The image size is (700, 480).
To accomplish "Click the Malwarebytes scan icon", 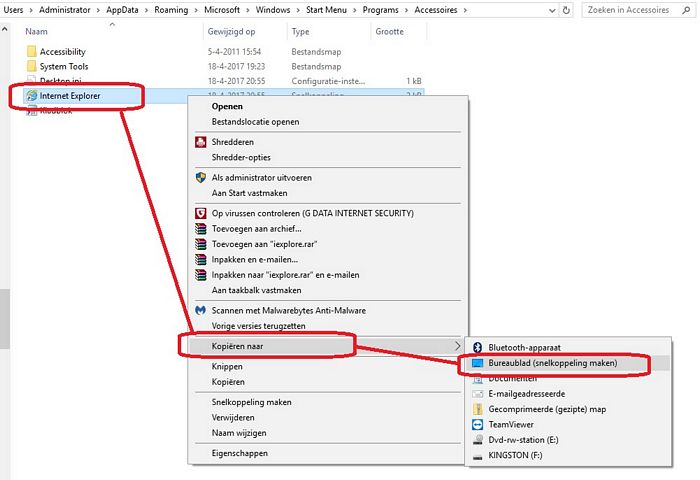I will click(201, 310).
